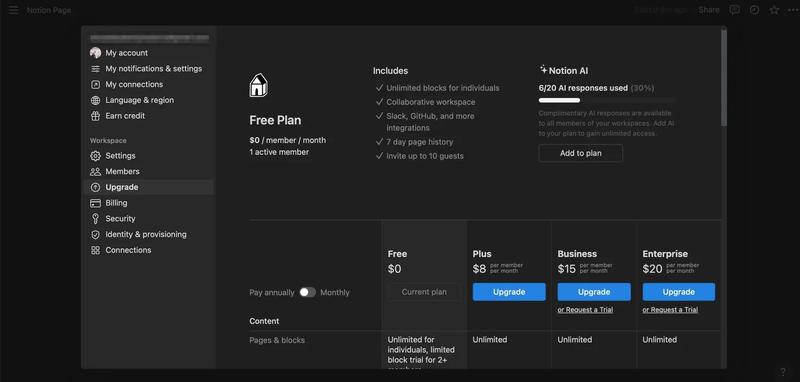This screenshot has width=800, height=382.
Task: Click the Upgrade arrow-circle icon
Action: (95, 187)
